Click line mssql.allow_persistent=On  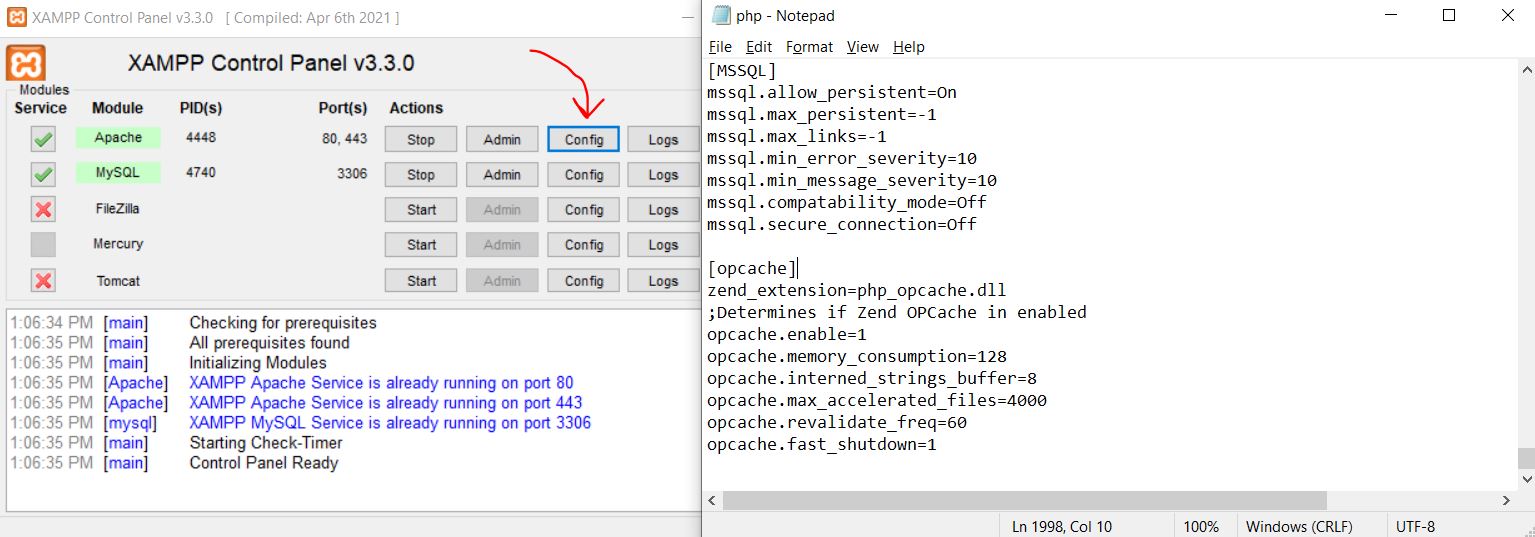(x=832, y=92)
